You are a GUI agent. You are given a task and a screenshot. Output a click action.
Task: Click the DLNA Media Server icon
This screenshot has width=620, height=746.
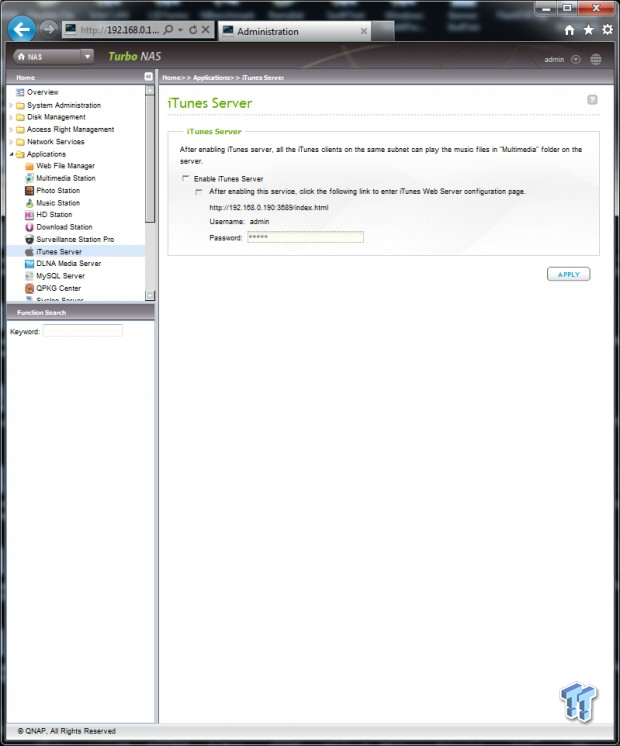click(x=29, y=264)
